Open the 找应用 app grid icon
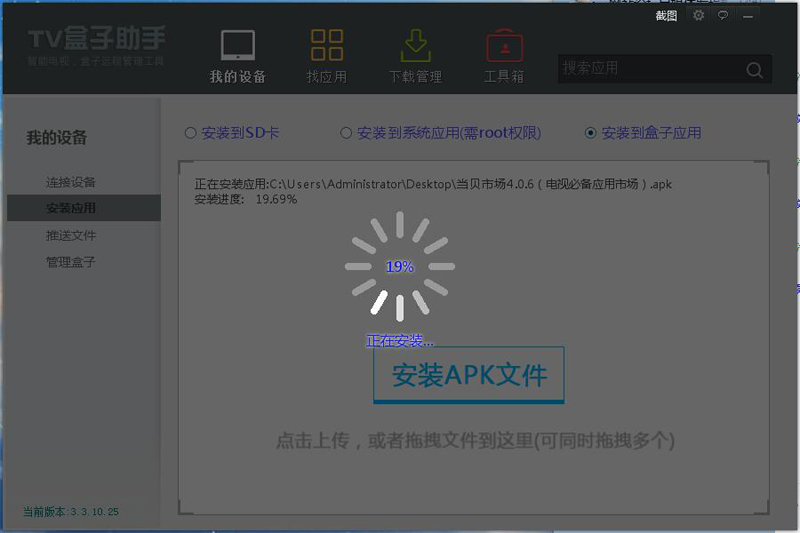 (327, 45)
